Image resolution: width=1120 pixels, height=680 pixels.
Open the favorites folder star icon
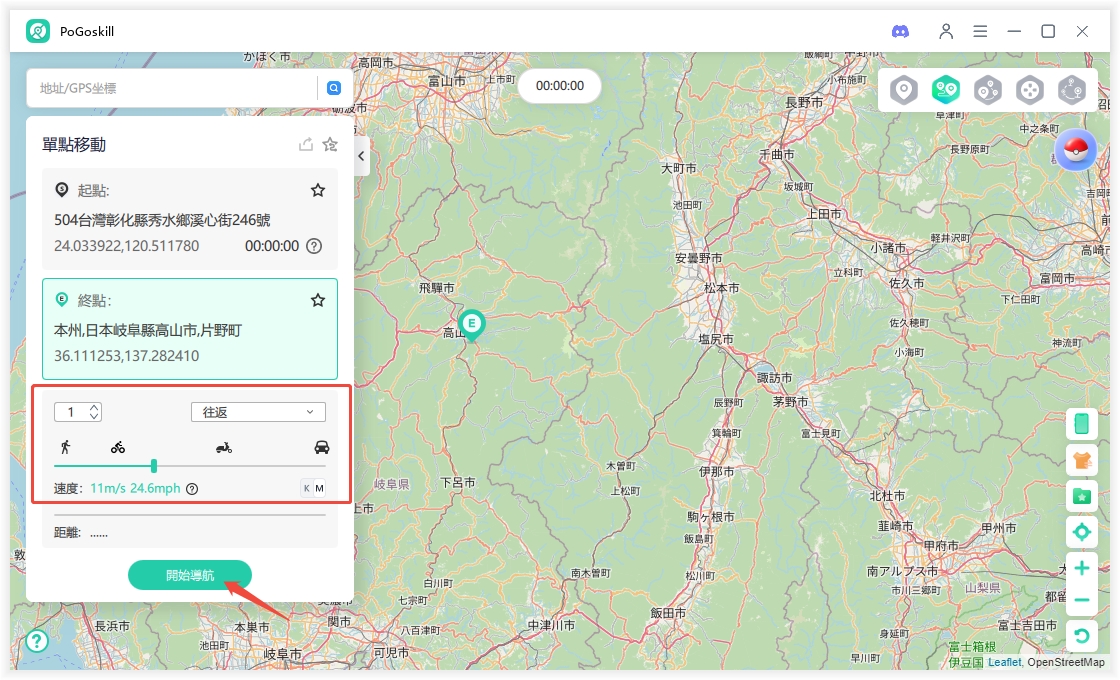pyautogui.click(x=1081, y=496)
